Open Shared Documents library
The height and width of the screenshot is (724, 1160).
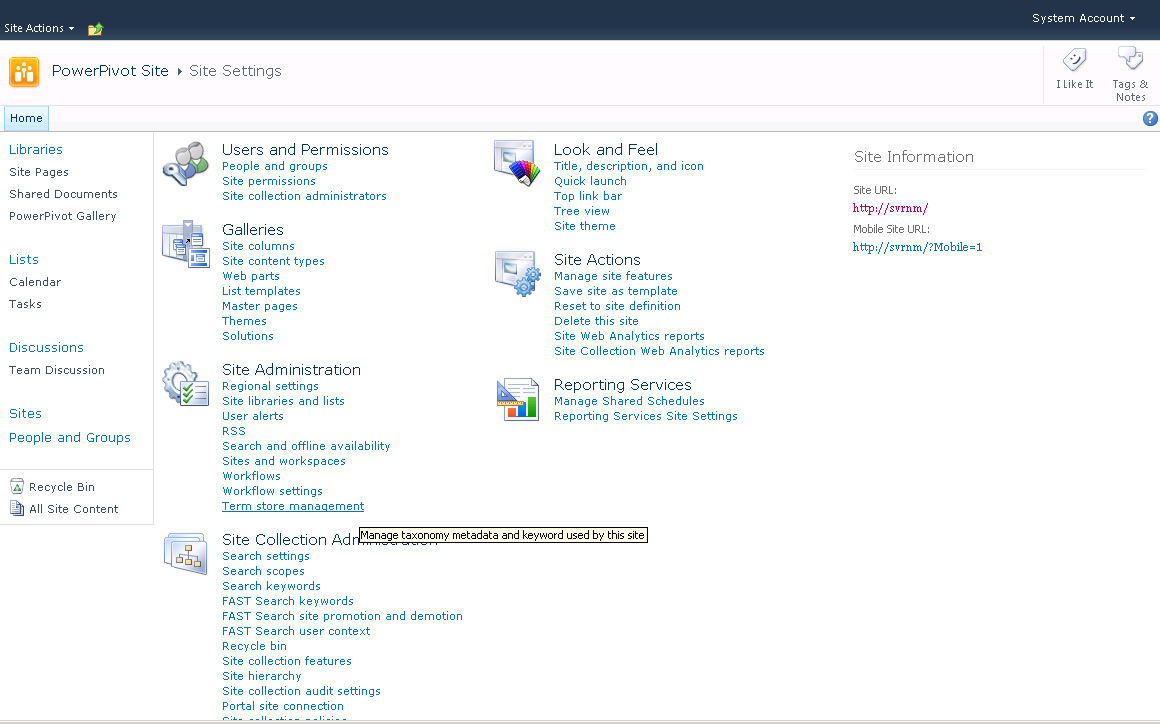[63, 194]
